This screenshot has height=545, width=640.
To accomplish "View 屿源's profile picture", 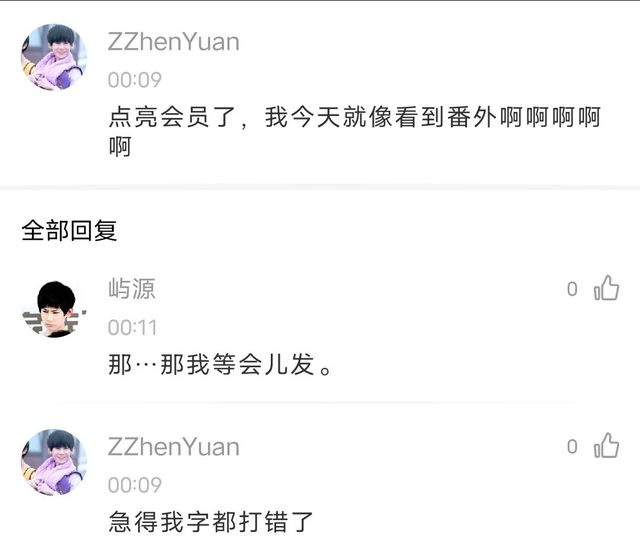I will click(x=54, y=309).
